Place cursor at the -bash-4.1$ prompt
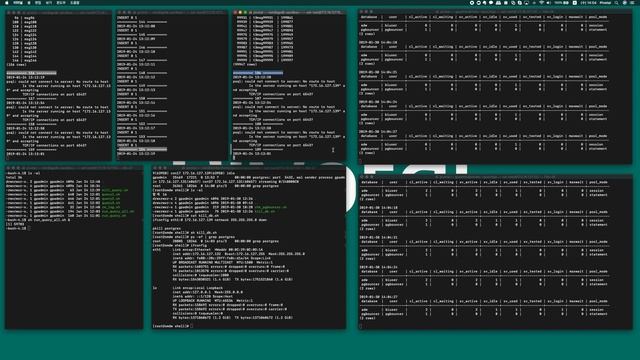The width and height of the screenshot is (640, 360). click(29, 228)
